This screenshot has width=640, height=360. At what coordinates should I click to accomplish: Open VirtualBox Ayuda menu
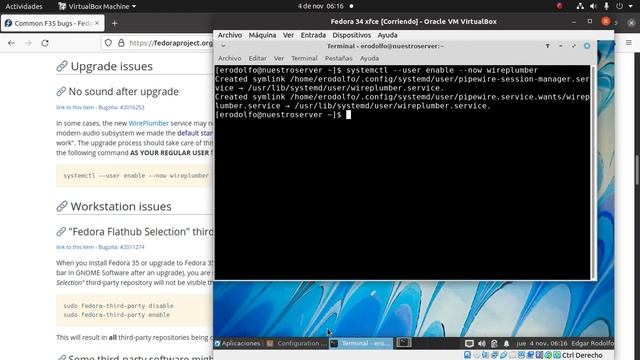387,35
